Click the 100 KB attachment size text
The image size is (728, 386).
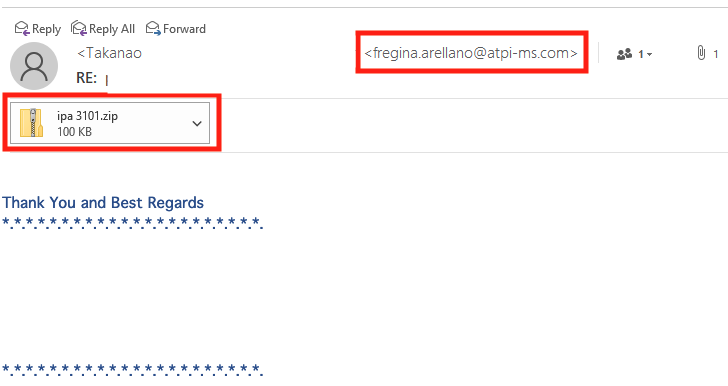74,131
